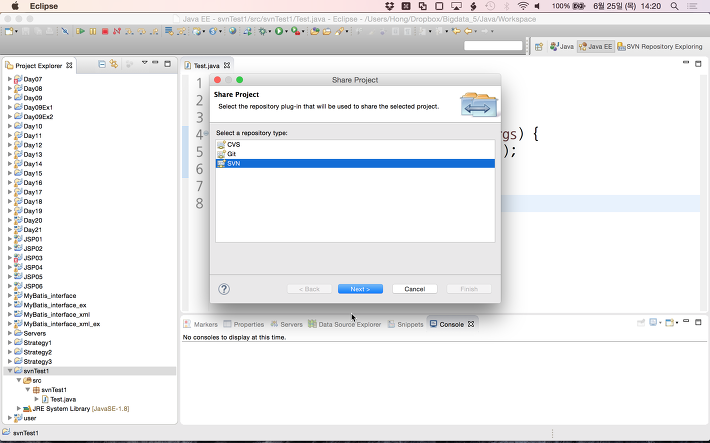Click the Open Web Browser globe icon
Image resolution: width=710 pixels, height=443 pixels.
click(x=232, y=31)
